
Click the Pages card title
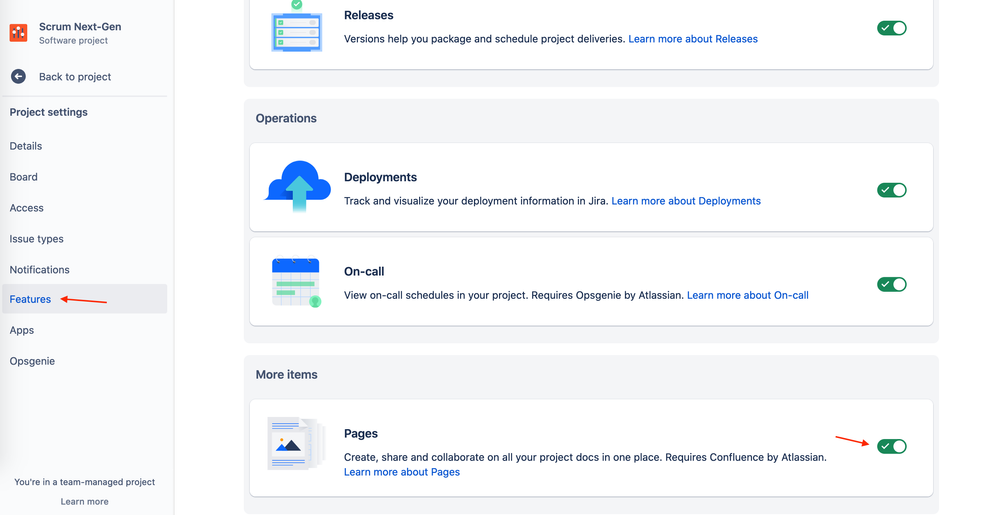pos(361,434)
